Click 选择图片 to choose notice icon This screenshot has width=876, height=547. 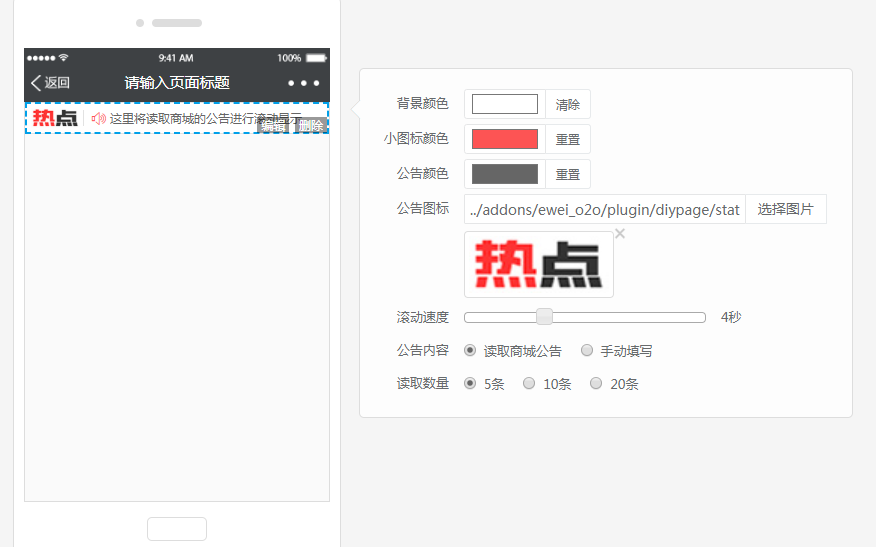click(785, 209)
